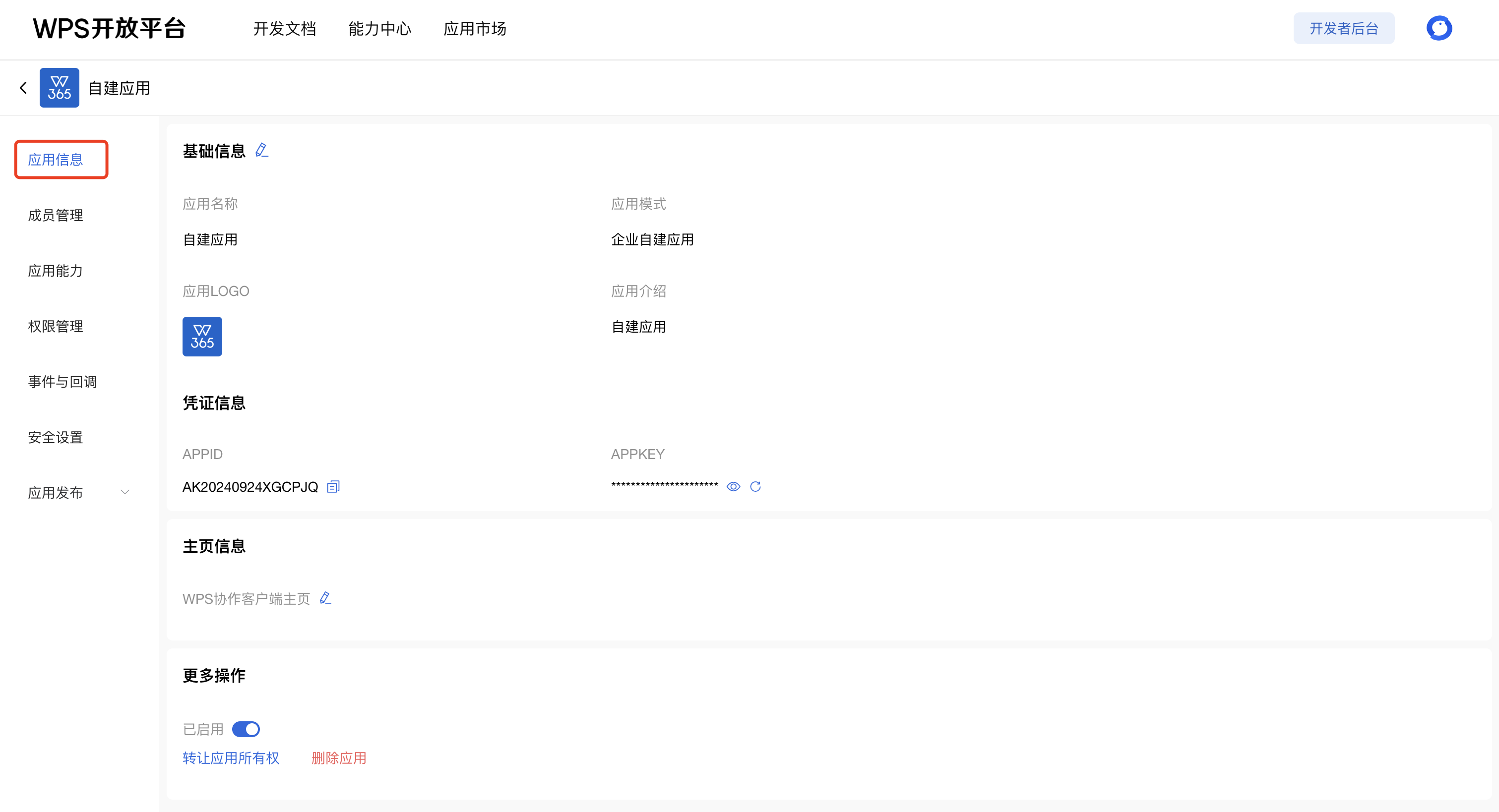
Task: Go to 应用市场 in top navigation
Action: [x=475, y=28]
